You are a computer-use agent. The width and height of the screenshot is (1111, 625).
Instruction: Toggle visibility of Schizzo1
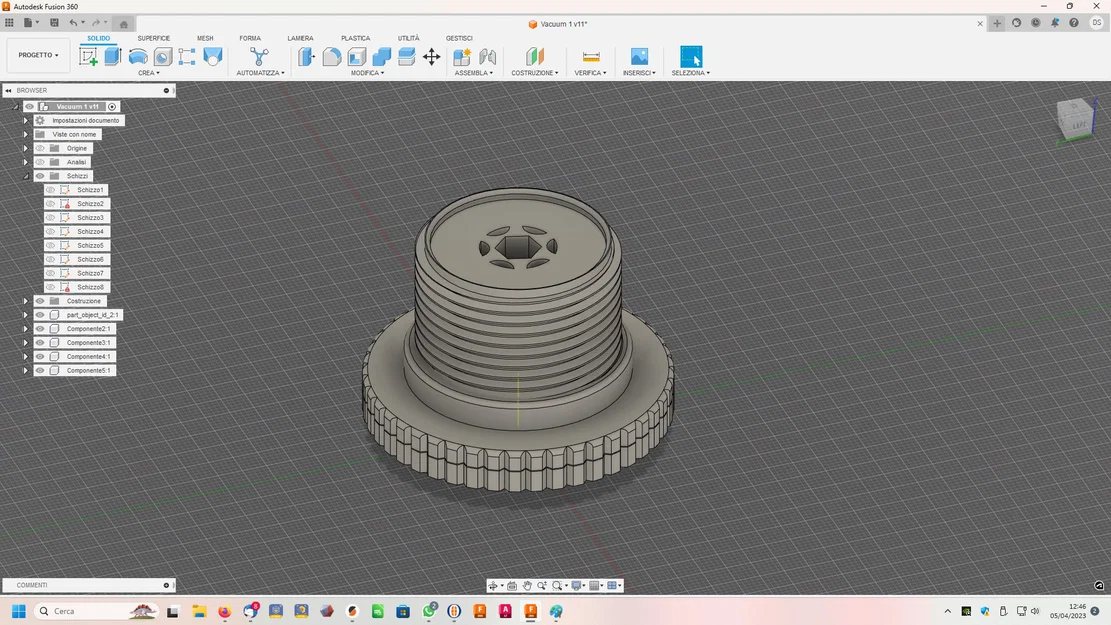point(50,190)
